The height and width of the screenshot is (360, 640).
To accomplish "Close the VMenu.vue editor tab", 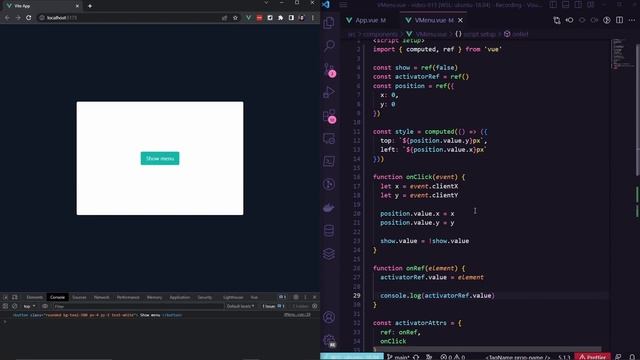I will click(460, 20).
